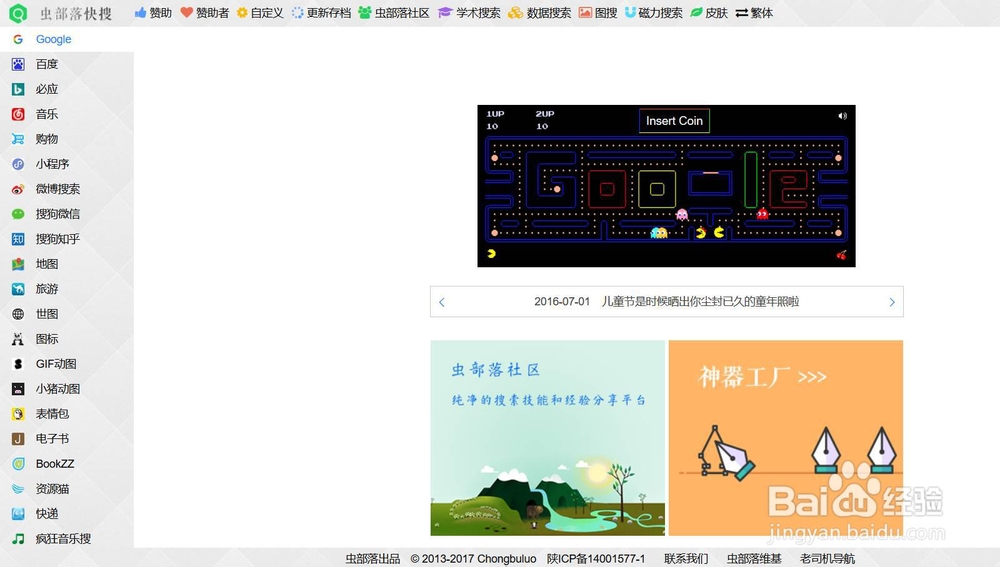Click the 音乐 red icon
Image resolution: width=1000 pixels, height=567 pixels.
click(18, 114)
